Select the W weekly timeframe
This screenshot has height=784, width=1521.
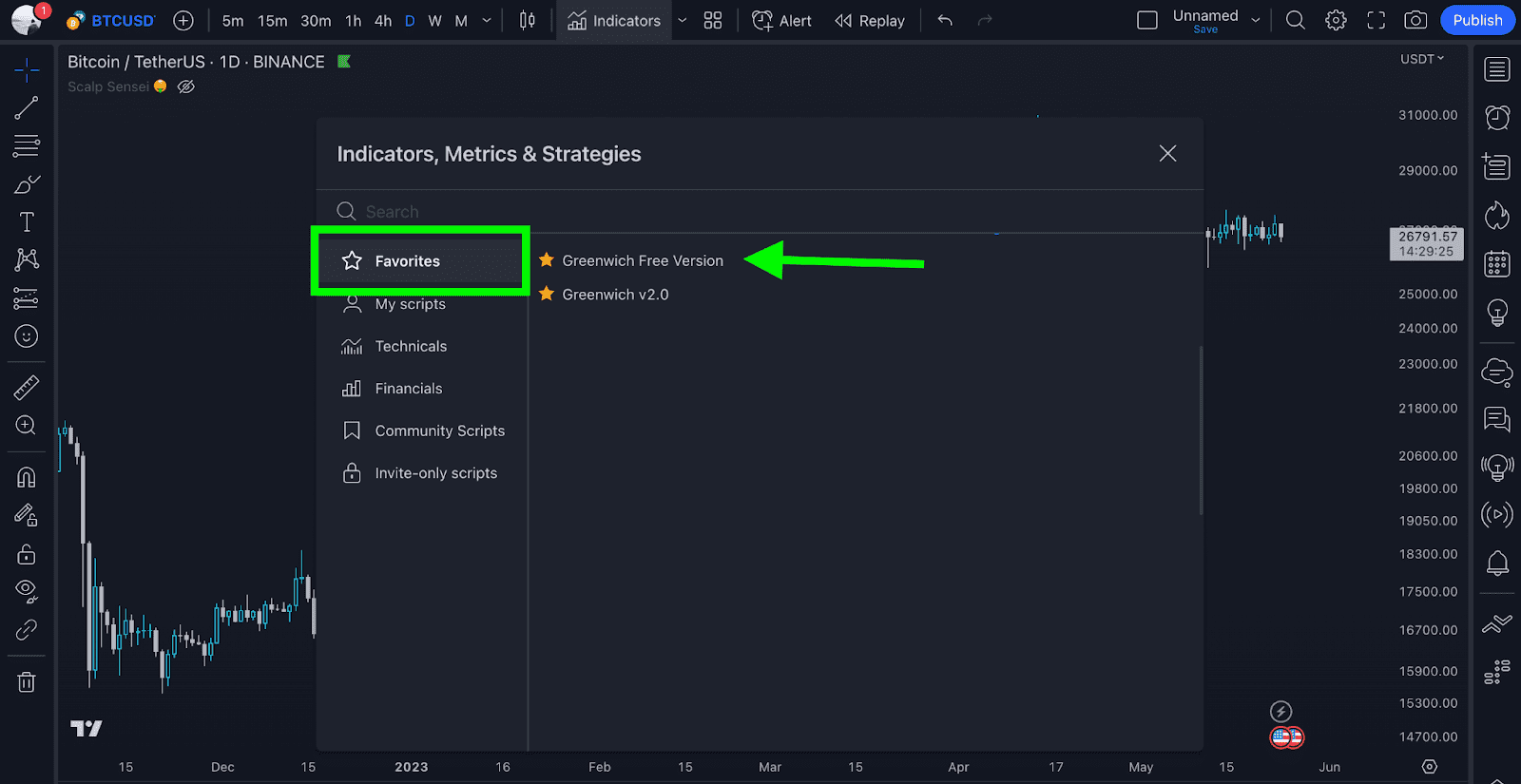click(x=435, y=20)
